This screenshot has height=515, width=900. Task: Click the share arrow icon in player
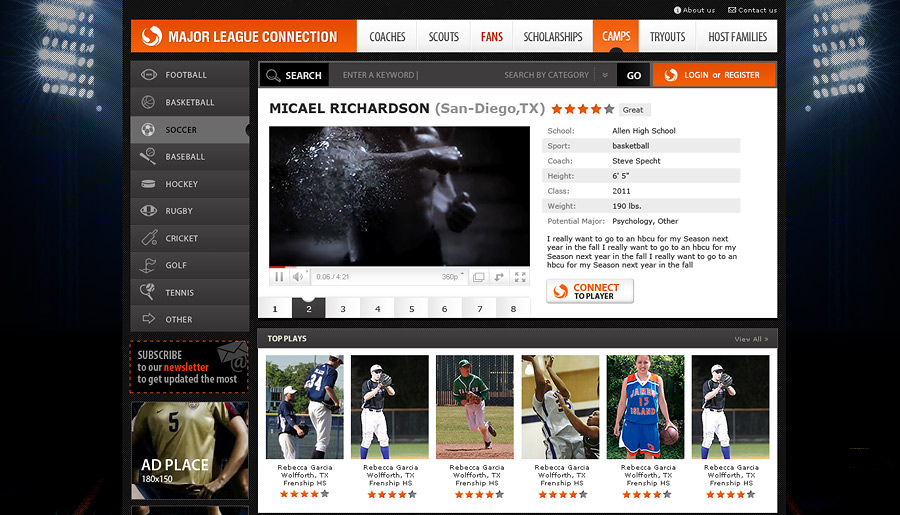click(x=499, y=277)
